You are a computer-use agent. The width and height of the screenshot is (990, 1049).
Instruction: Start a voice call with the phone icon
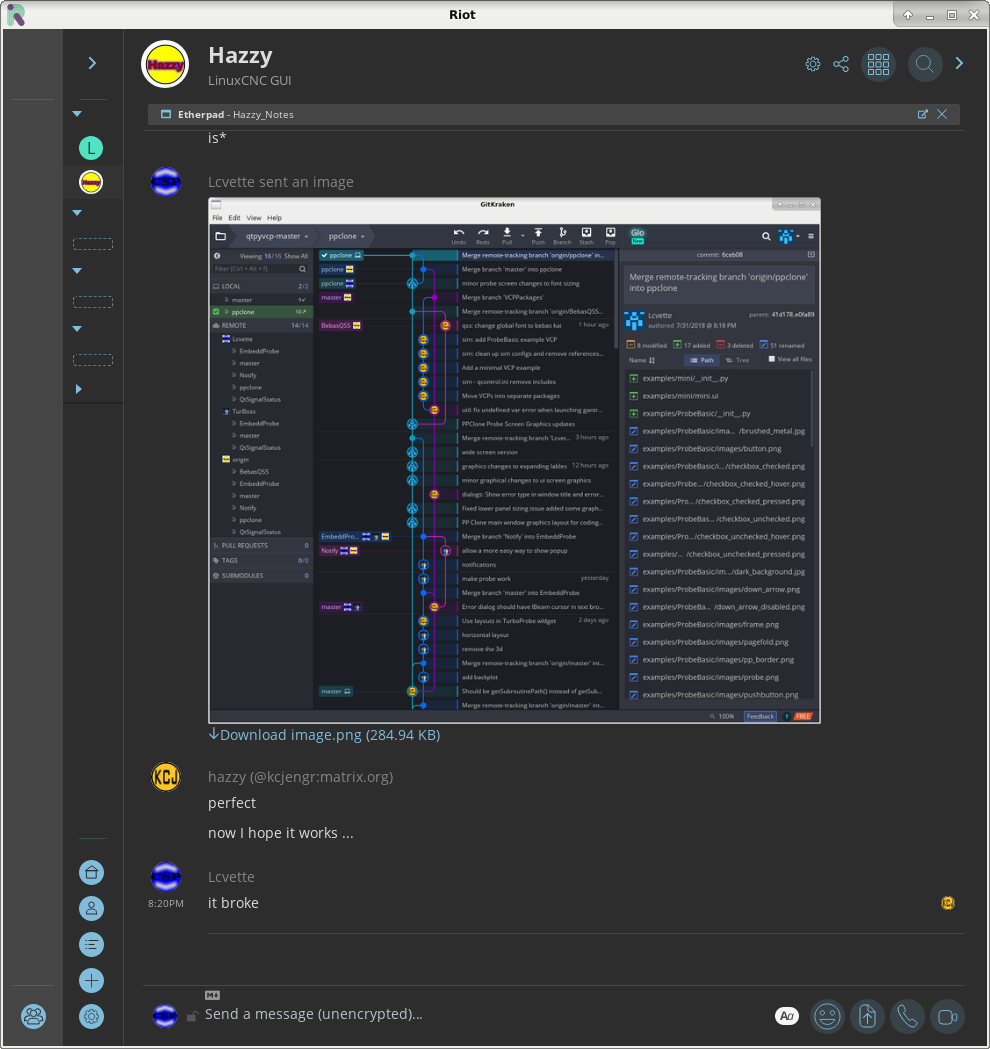pyautogui.click(x=908, y=1017)
